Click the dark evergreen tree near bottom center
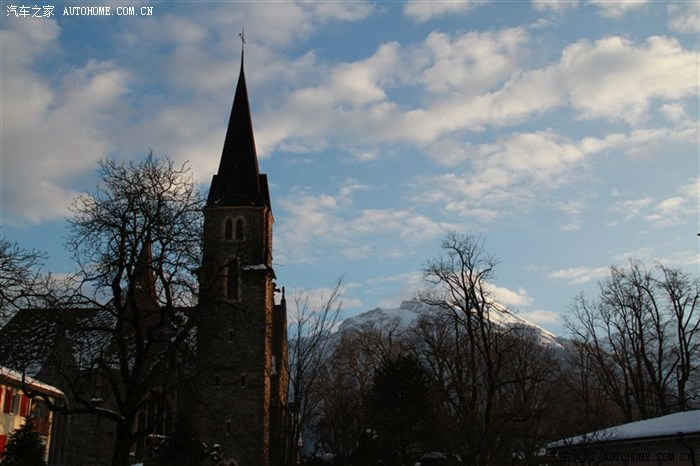The width and height of the screenshot is (700, 466). (400, 410)
